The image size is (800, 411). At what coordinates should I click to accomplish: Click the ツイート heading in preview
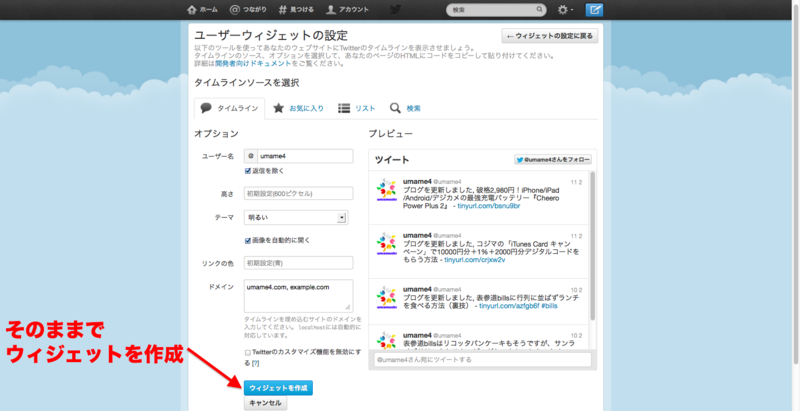coord(392,160)
